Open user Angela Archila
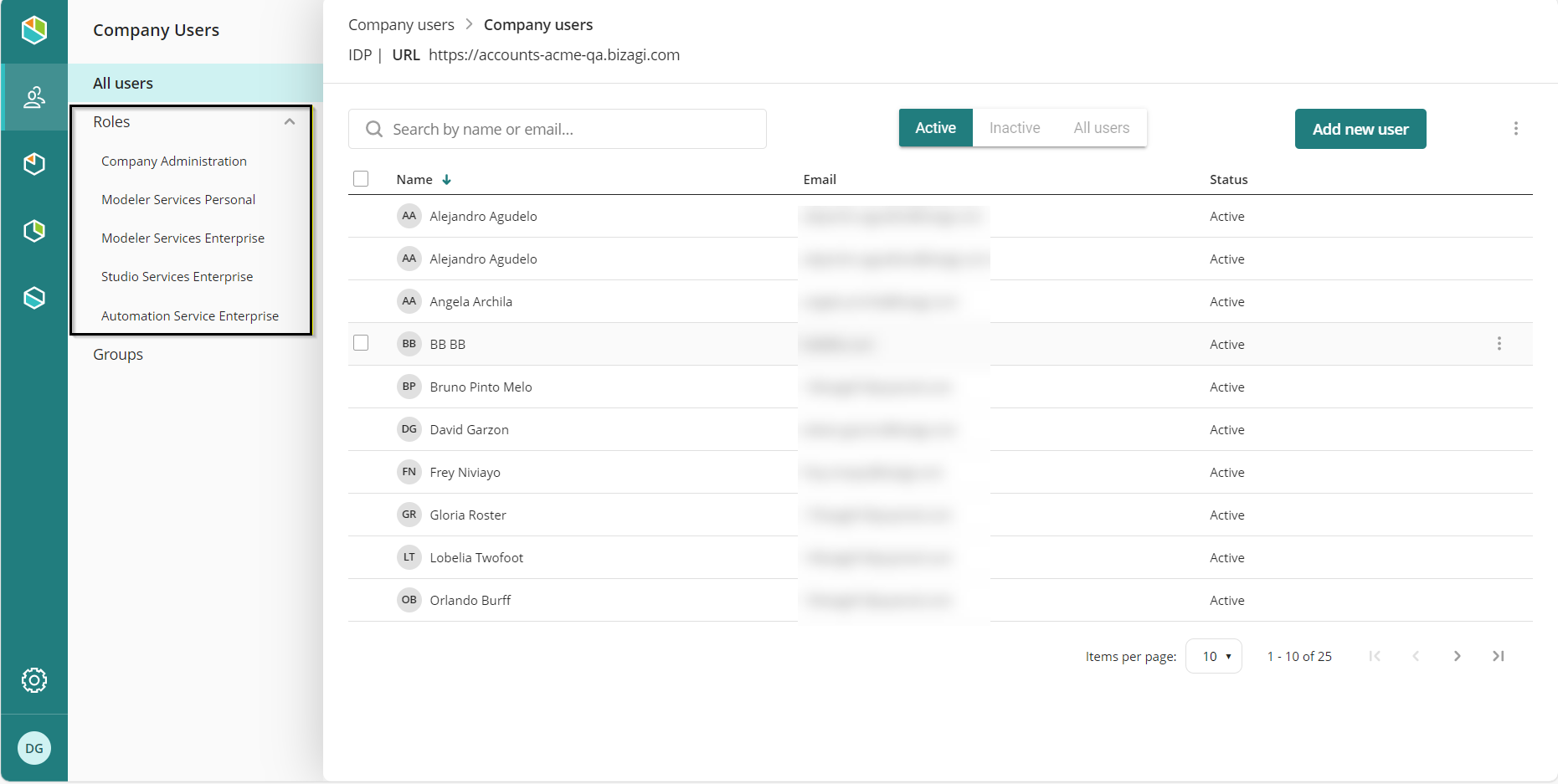 [x=470, y=302]
